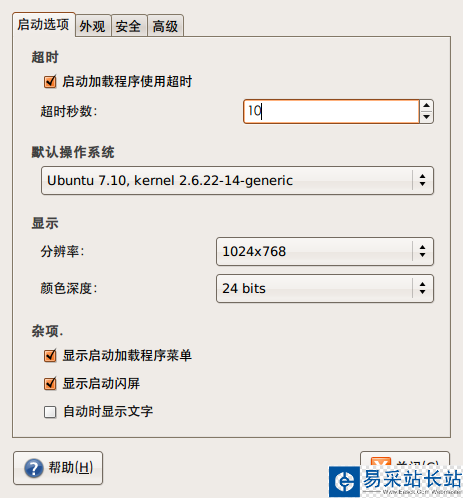
Task: Click the 易采站长站 watermark logo icon
Action: tap(344, 482)
